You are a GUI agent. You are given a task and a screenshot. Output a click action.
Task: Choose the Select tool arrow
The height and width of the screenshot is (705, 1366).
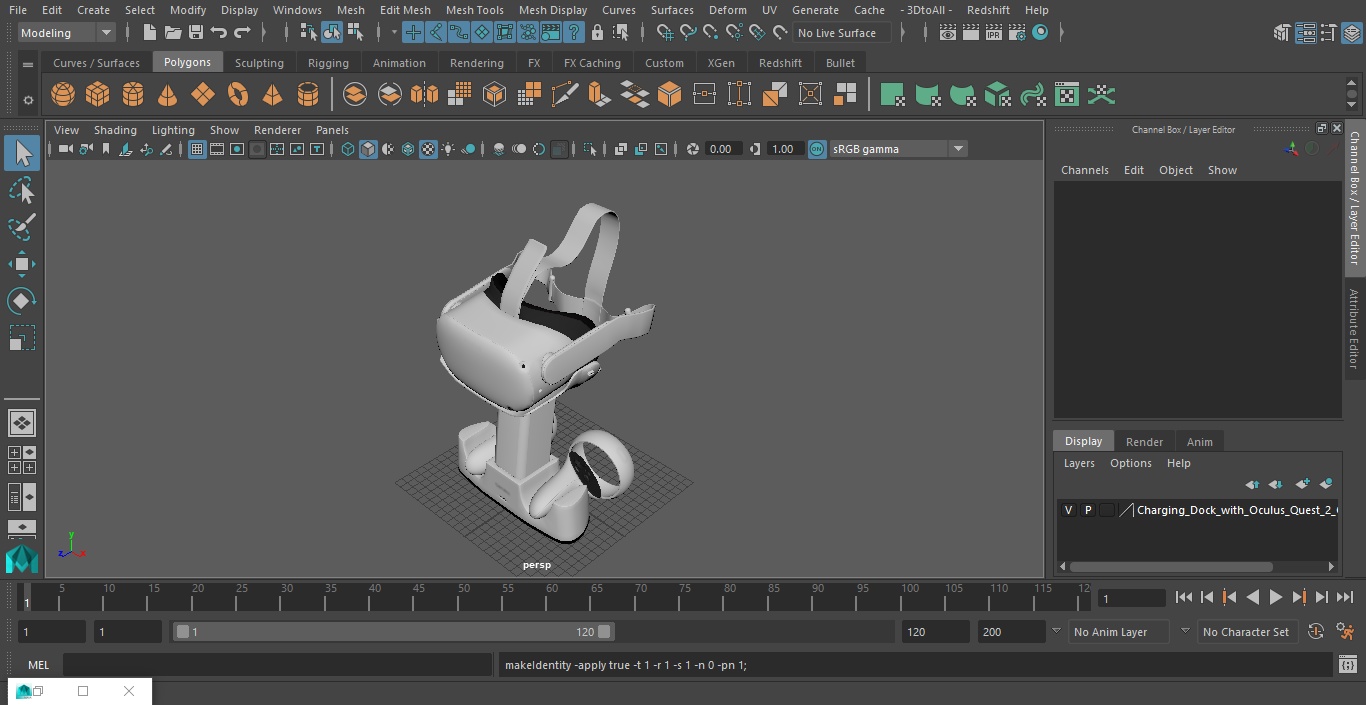coord(21,153)
